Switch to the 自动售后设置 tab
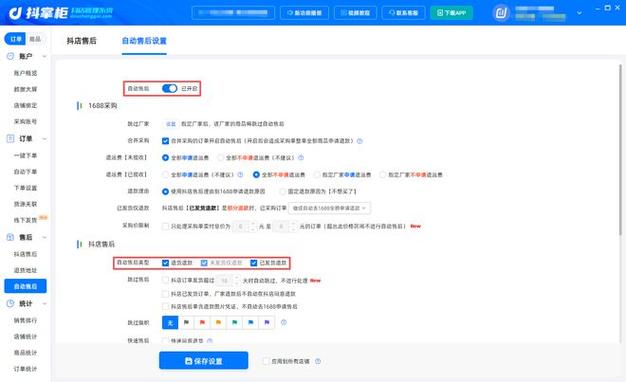 144,41
